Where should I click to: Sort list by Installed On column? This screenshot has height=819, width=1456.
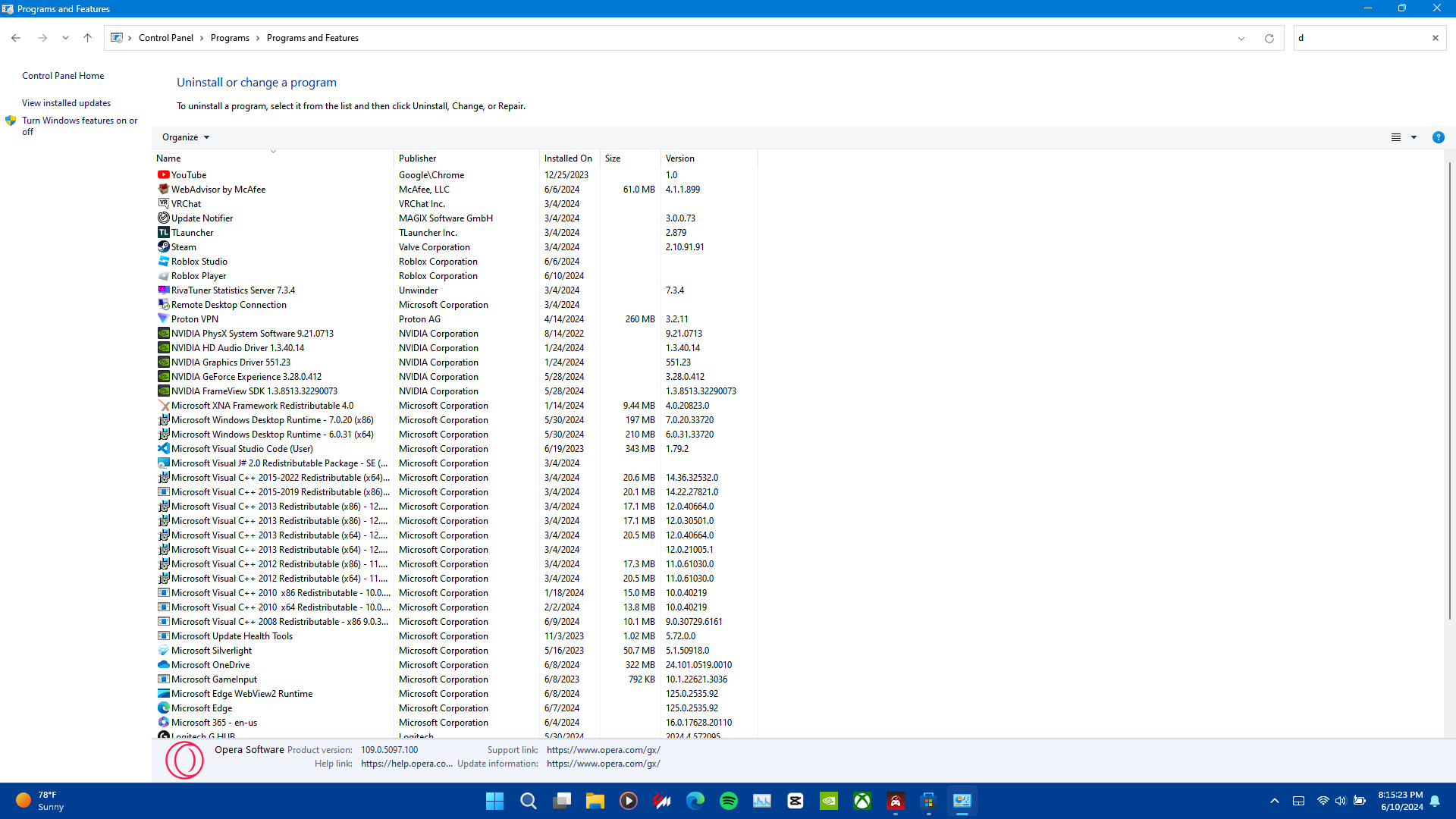point(567,158)
